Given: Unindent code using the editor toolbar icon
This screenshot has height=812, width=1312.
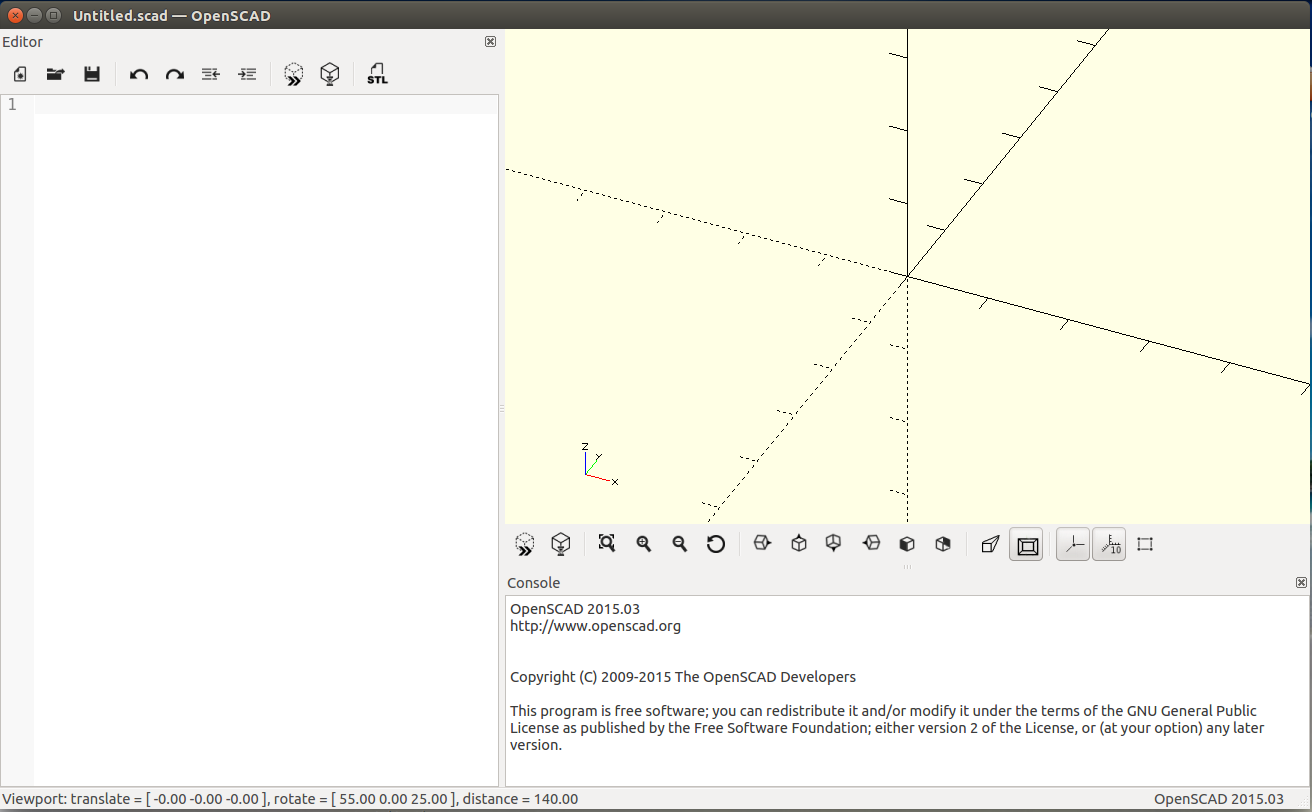Looking at the screenshot, I should pyautogui.click(x=210, y=74).
